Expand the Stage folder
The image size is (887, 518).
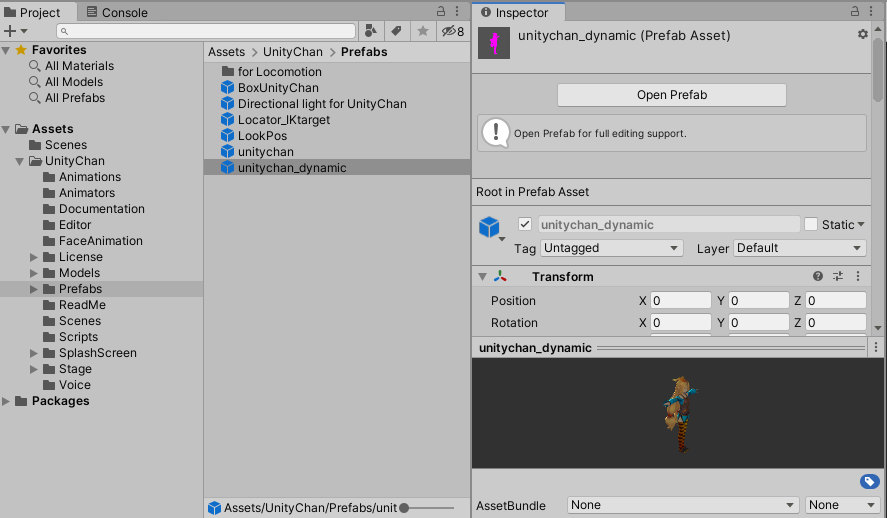34,369
